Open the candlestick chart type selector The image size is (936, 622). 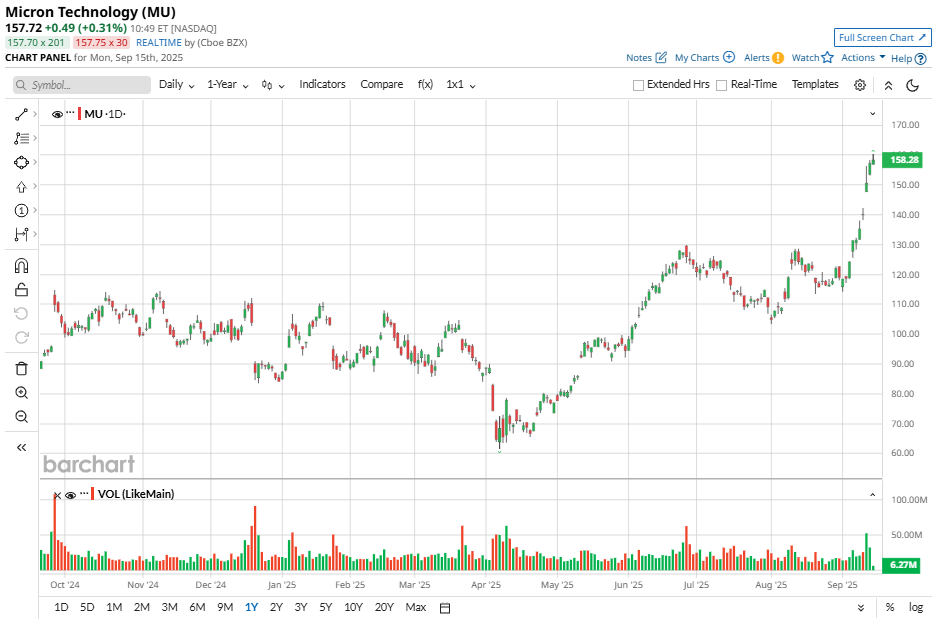point(273,85)
